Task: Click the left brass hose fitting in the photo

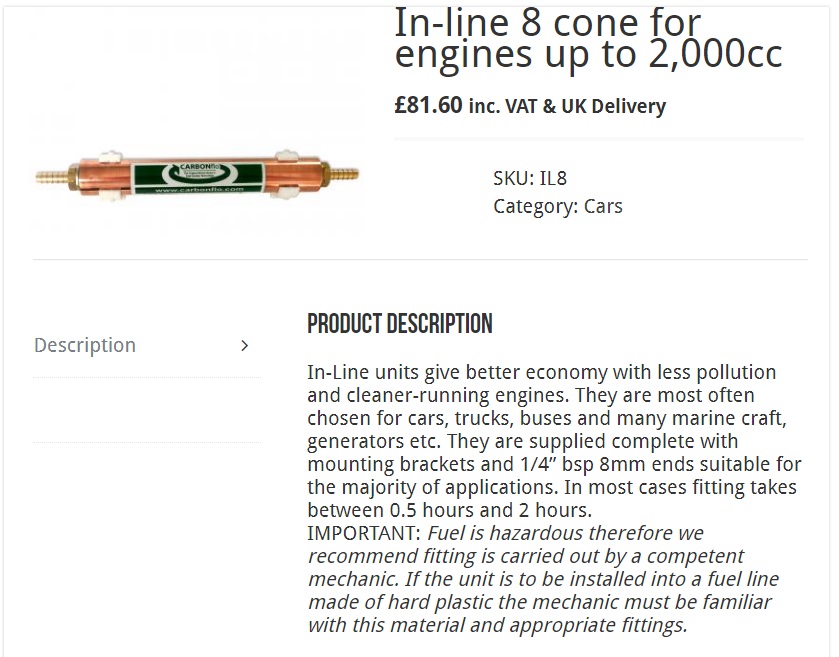Action: pos(52,177)
